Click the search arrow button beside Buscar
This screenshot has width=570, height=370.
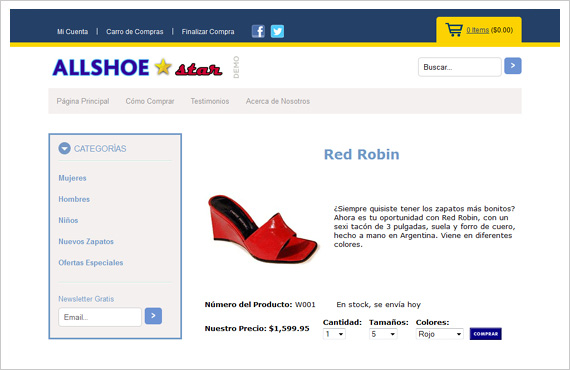click(x=513, y=66)
